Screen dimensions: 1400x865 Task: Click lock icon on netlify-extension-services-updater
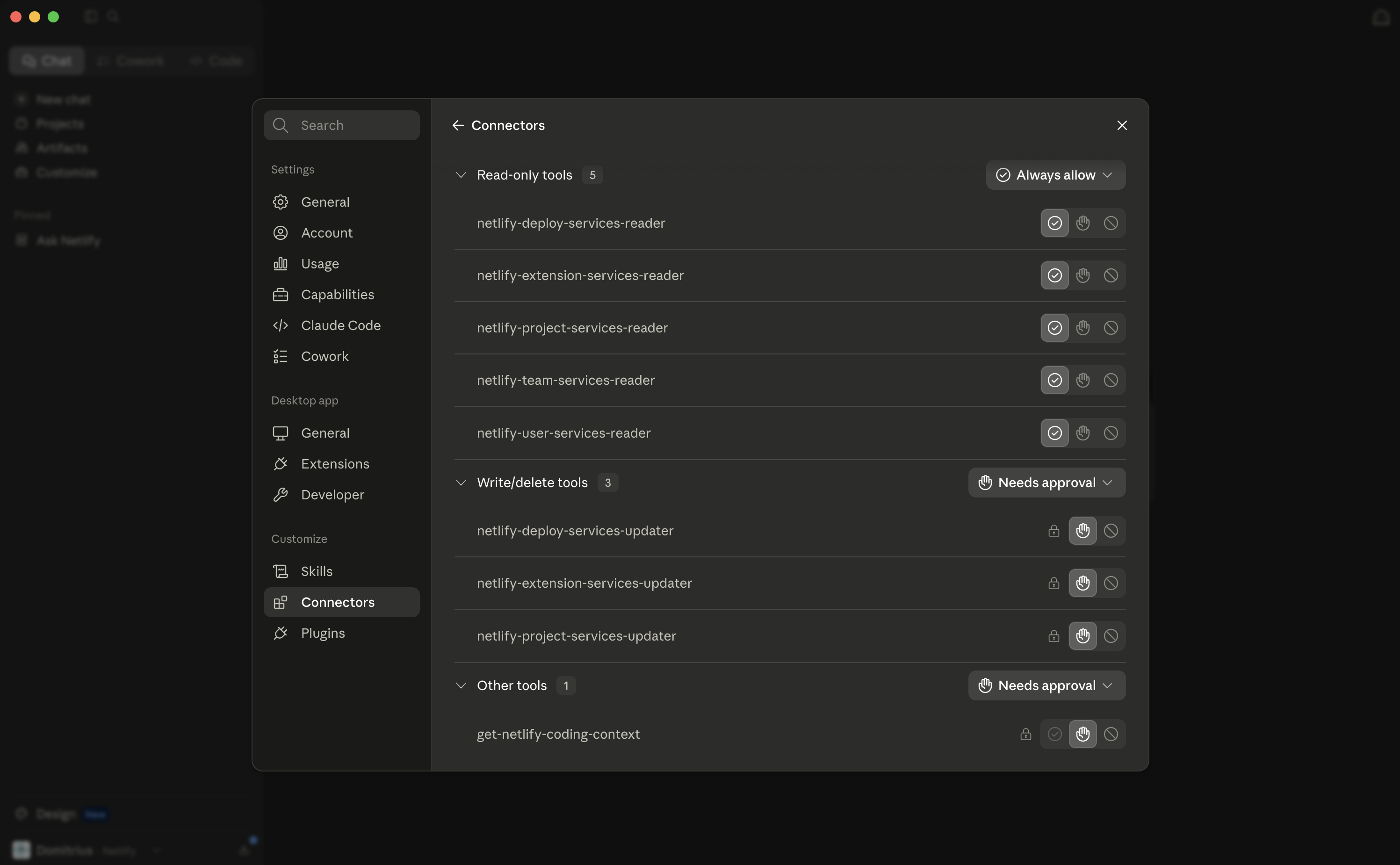tap(1054, 583)
